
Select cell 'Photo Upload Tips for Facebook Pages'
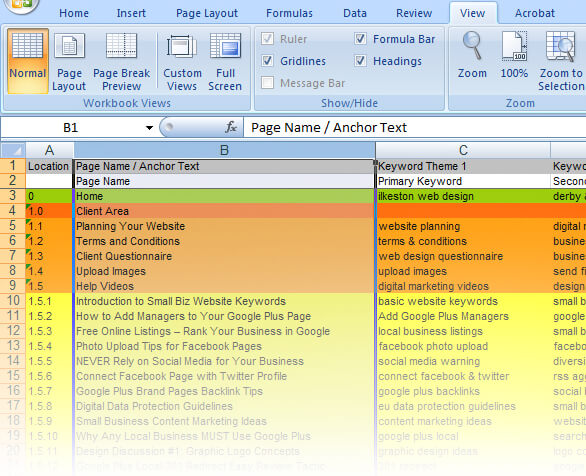point(224,346)
